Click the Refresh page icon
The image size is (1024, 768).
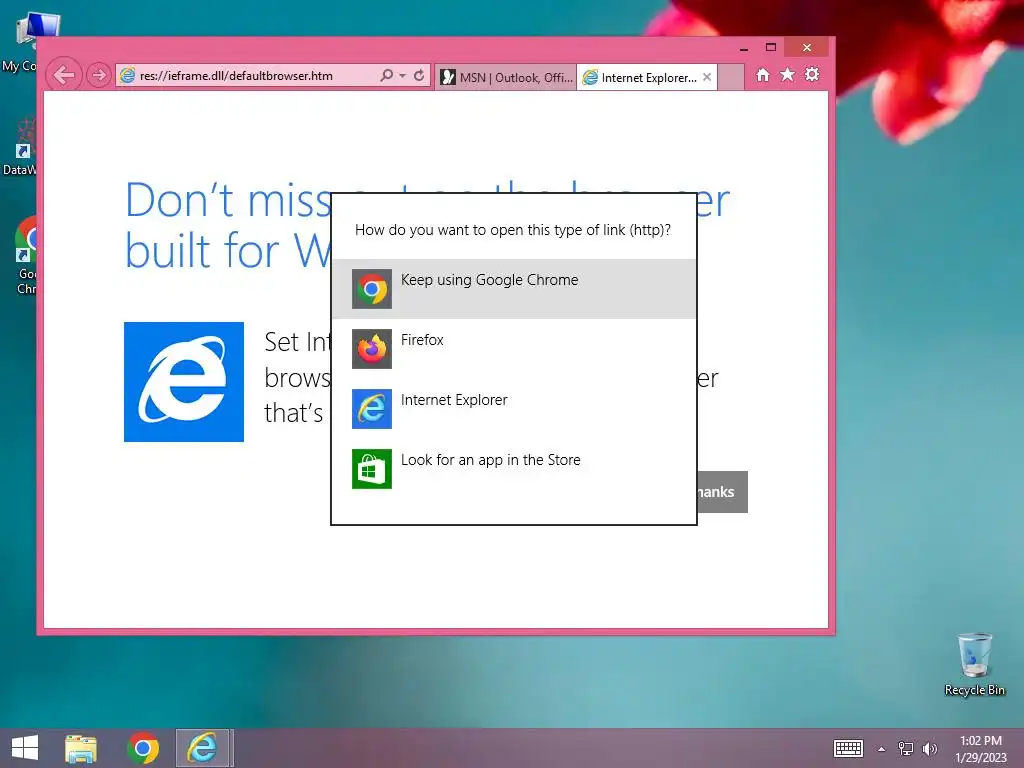click(x=419, y=76)
